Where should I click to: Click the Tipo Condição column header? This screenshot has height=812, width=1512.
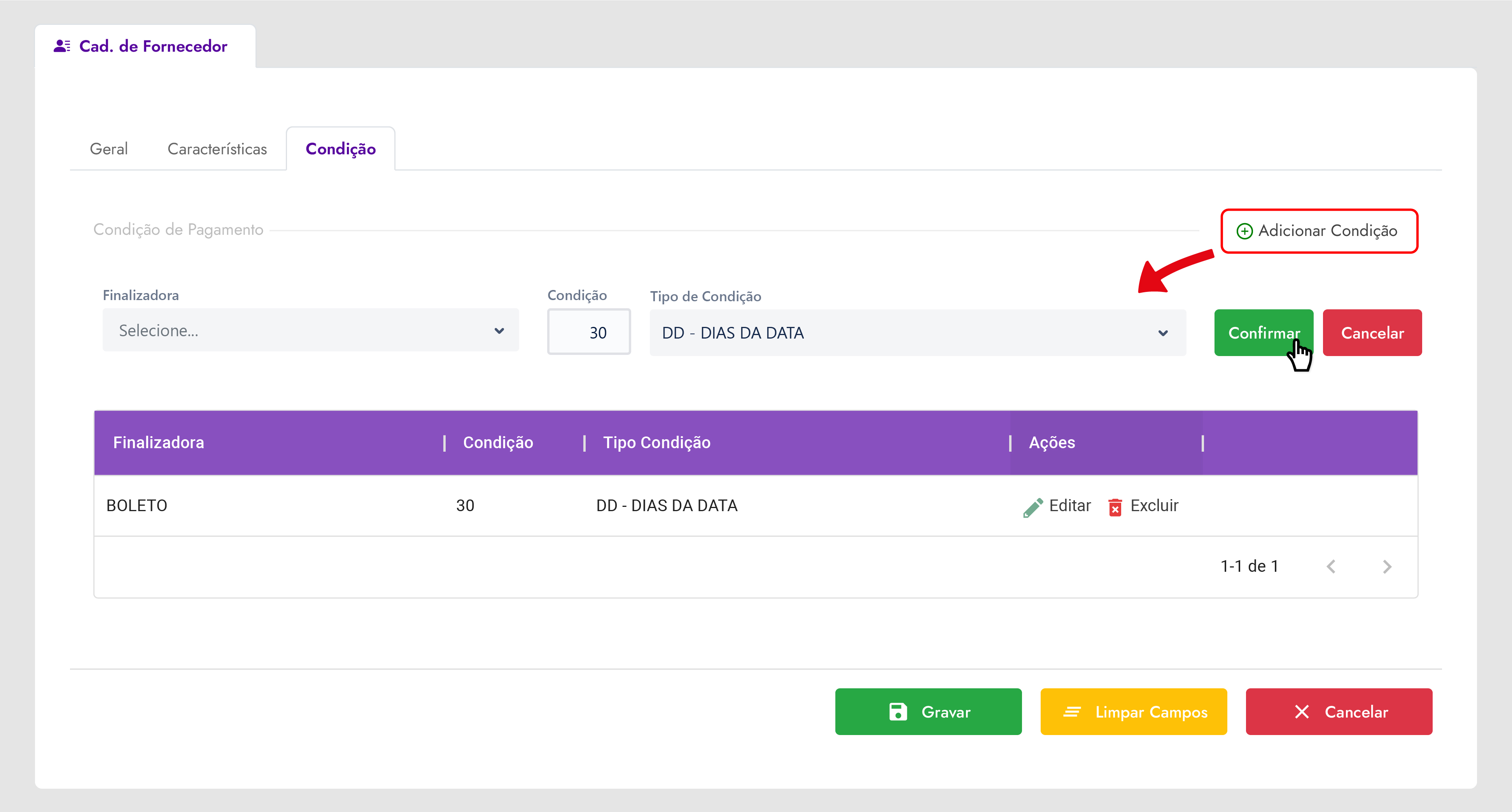656,442
